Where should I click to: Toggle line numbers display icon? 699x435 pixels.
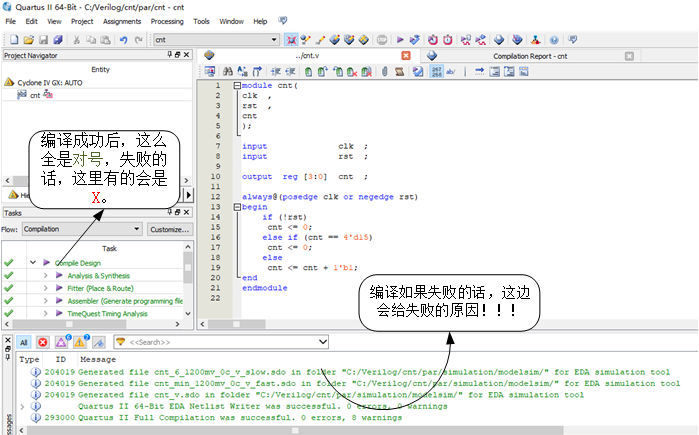point(436,71)
